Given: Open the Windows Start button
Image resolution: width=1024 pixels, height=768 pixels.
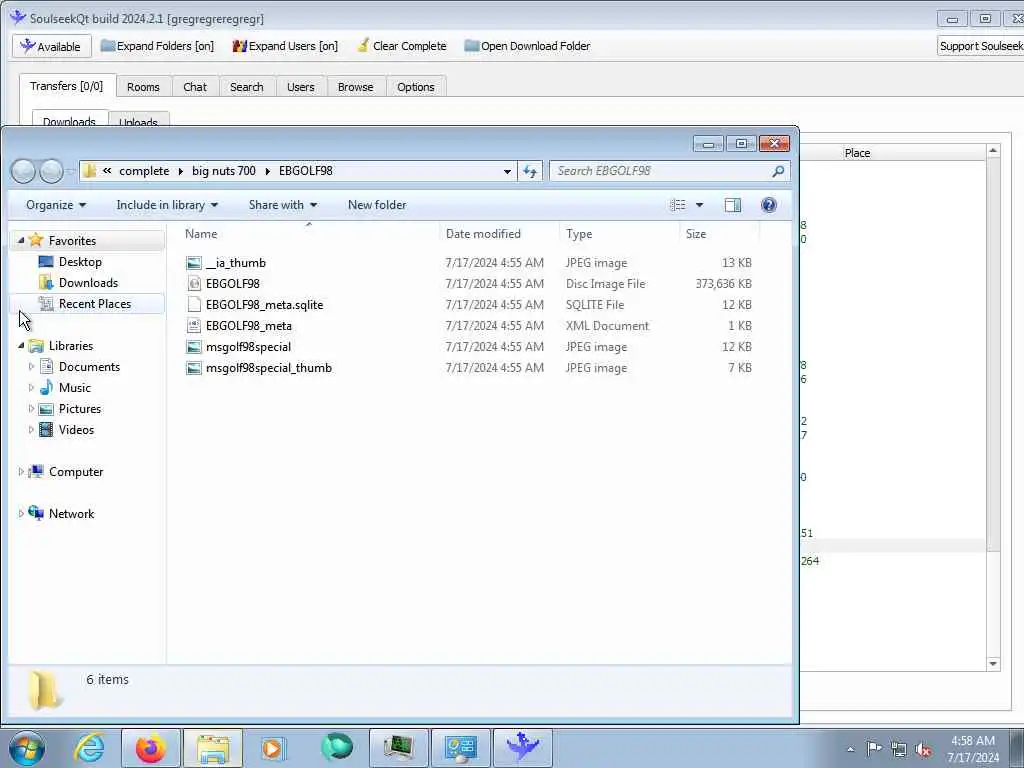Looking at the screenshot, I should 27,748.
